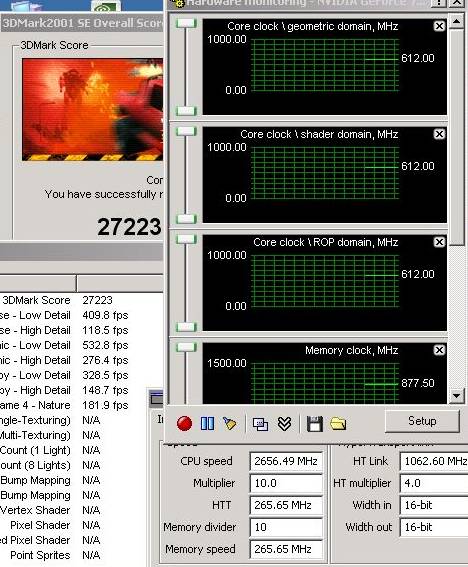The image size is (468, 567).
Task: Click the first results table column header
Action: click(x=38, y=283)
